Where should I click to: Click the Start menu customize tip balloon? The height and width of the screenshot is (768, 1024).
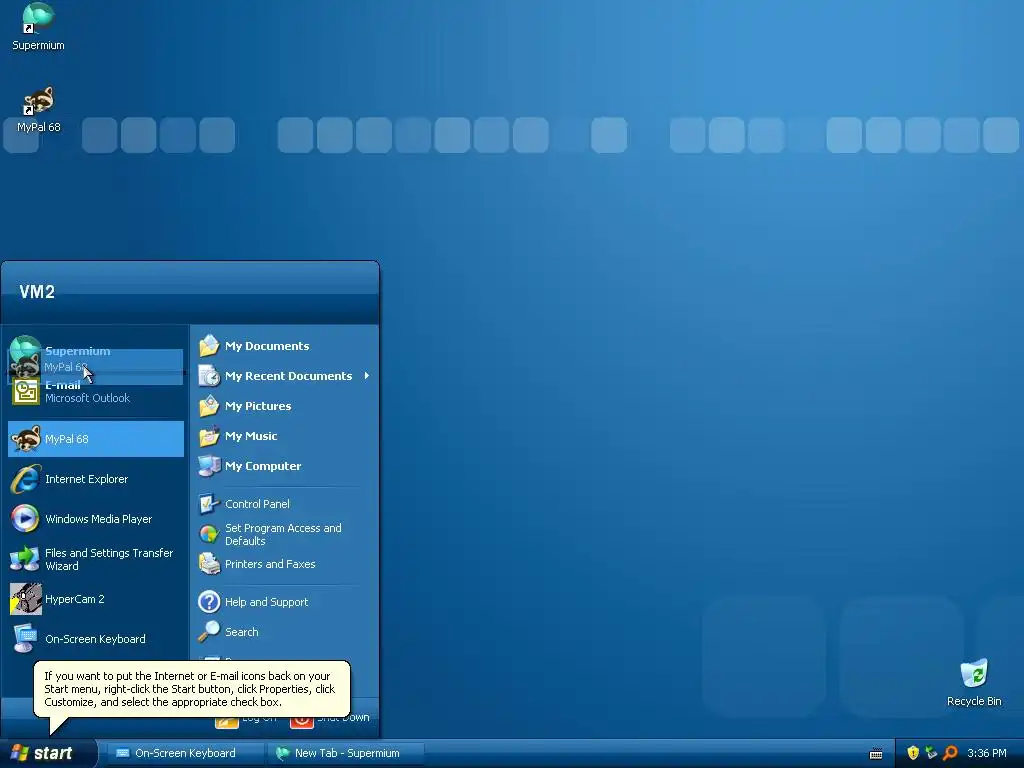(192, 689)
